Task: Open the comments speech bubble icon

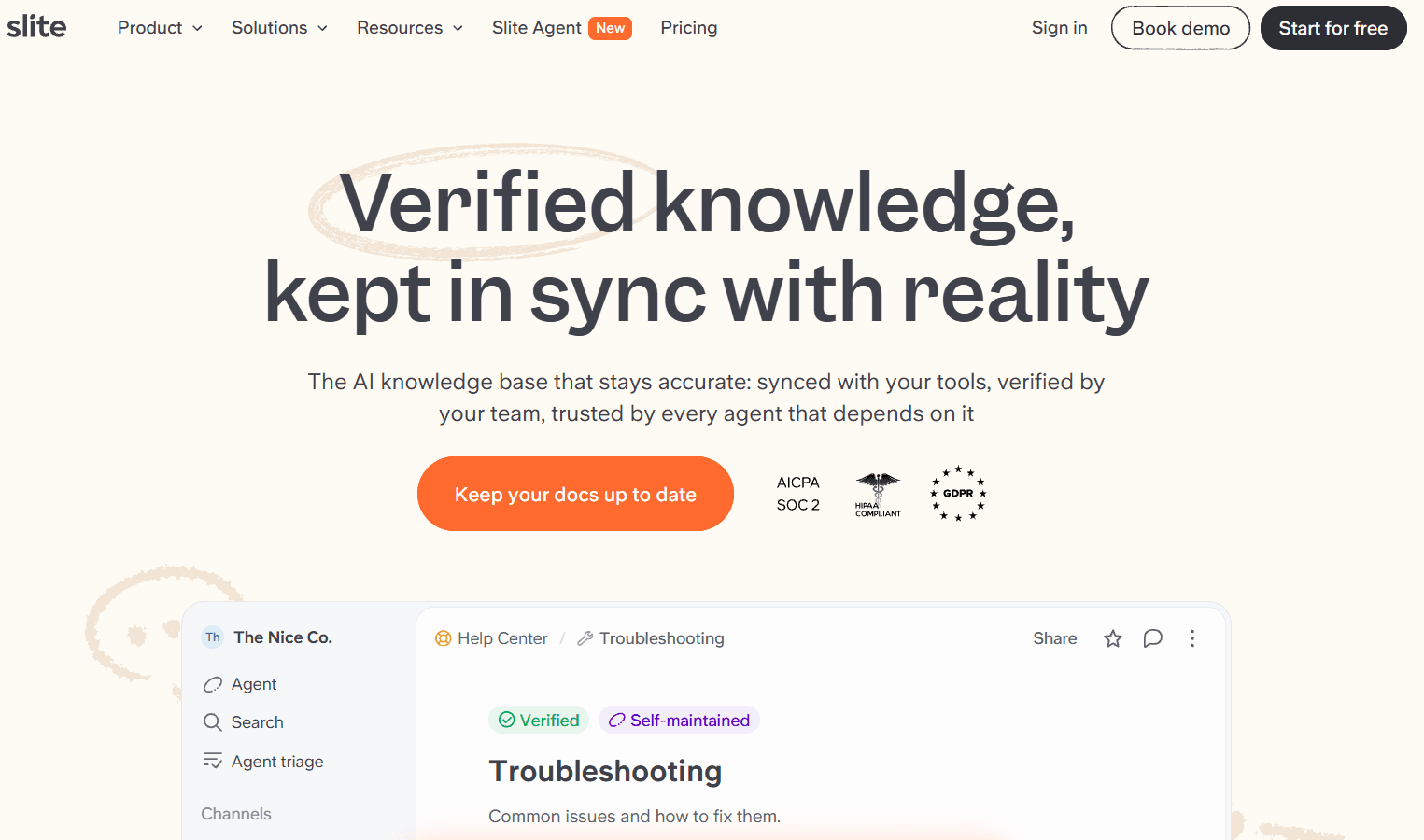Action: 1153,638
